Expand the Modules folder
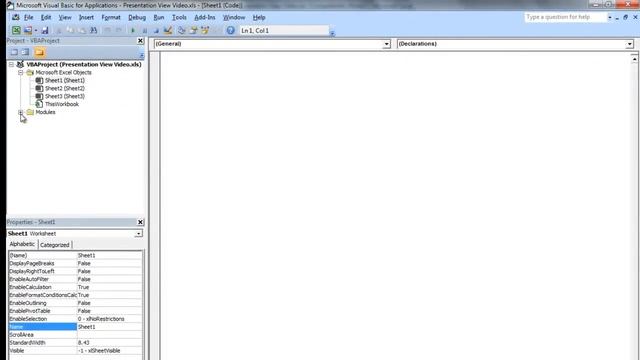The width and height of the screenshot is (640, 360). (x=20, y=112)
